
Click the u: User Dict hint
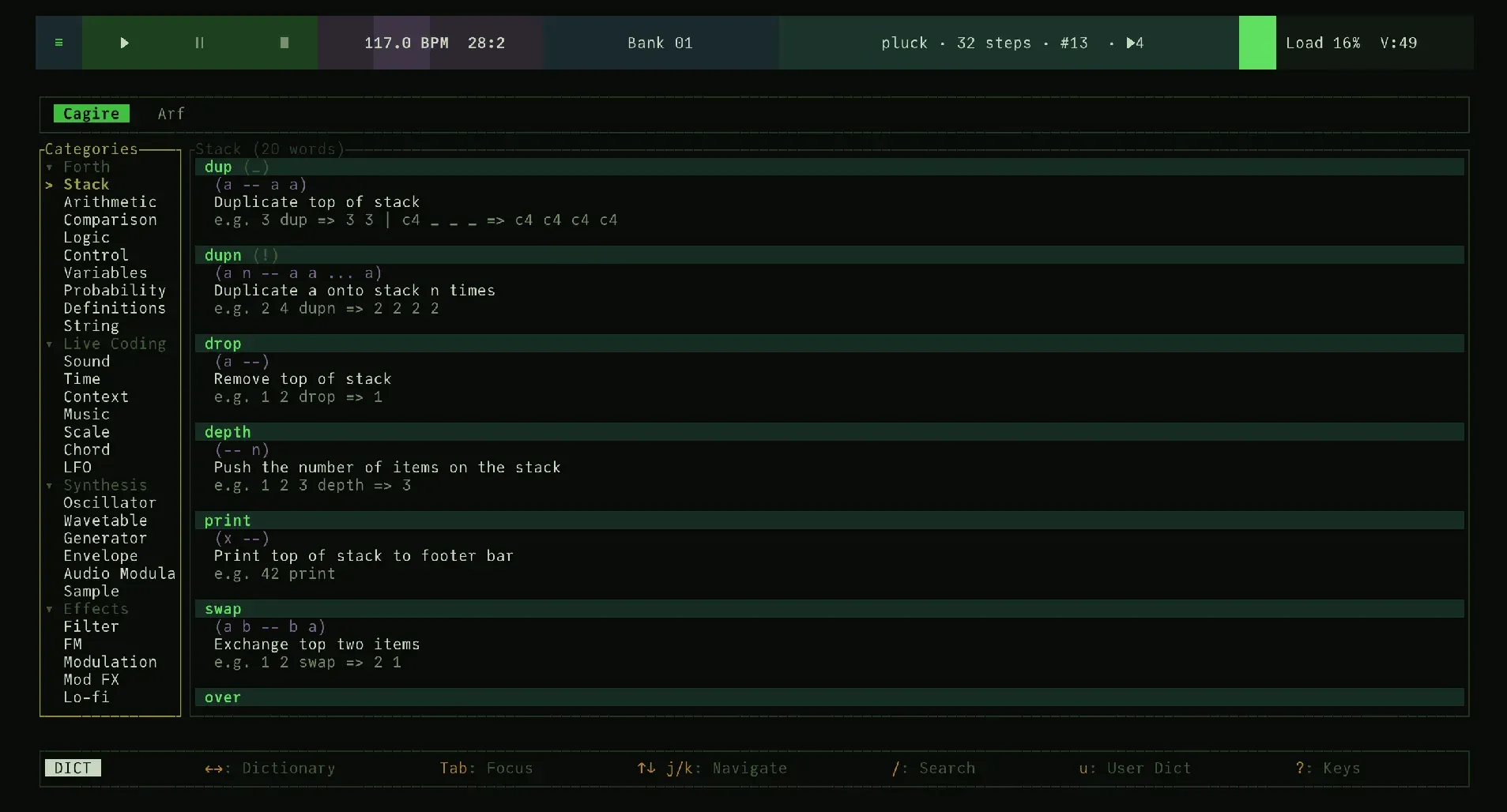tap(1135, 768)
